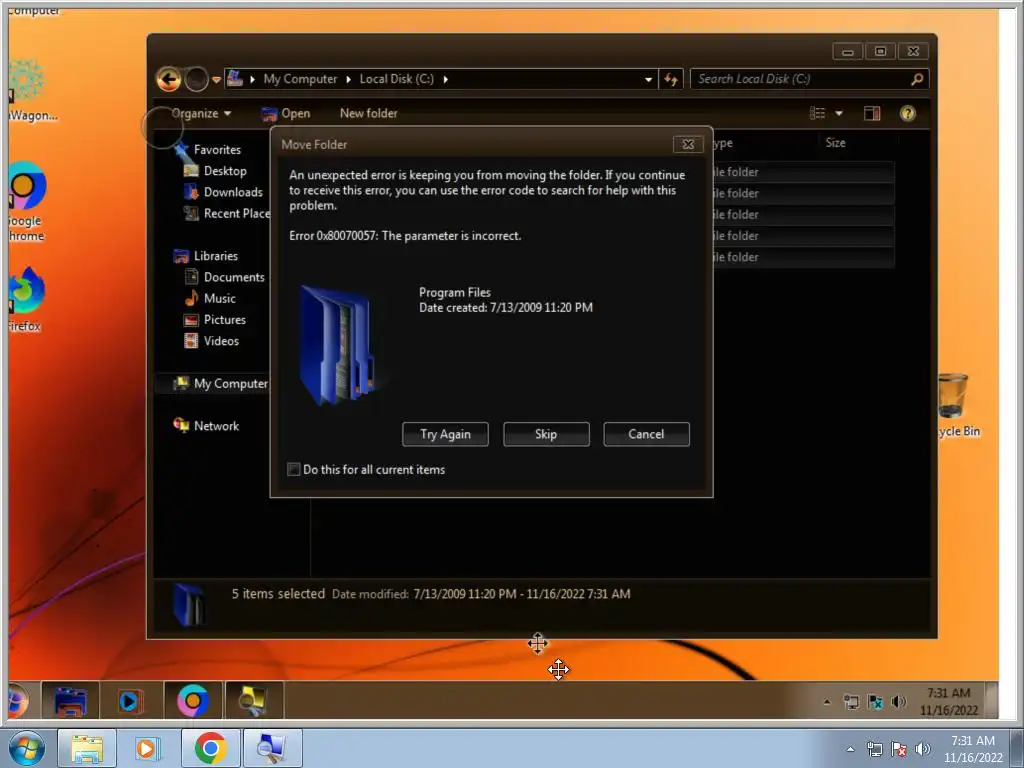Click My Computer in the address bar
The image size is (1024, 768).
click(x=300, y=79)
